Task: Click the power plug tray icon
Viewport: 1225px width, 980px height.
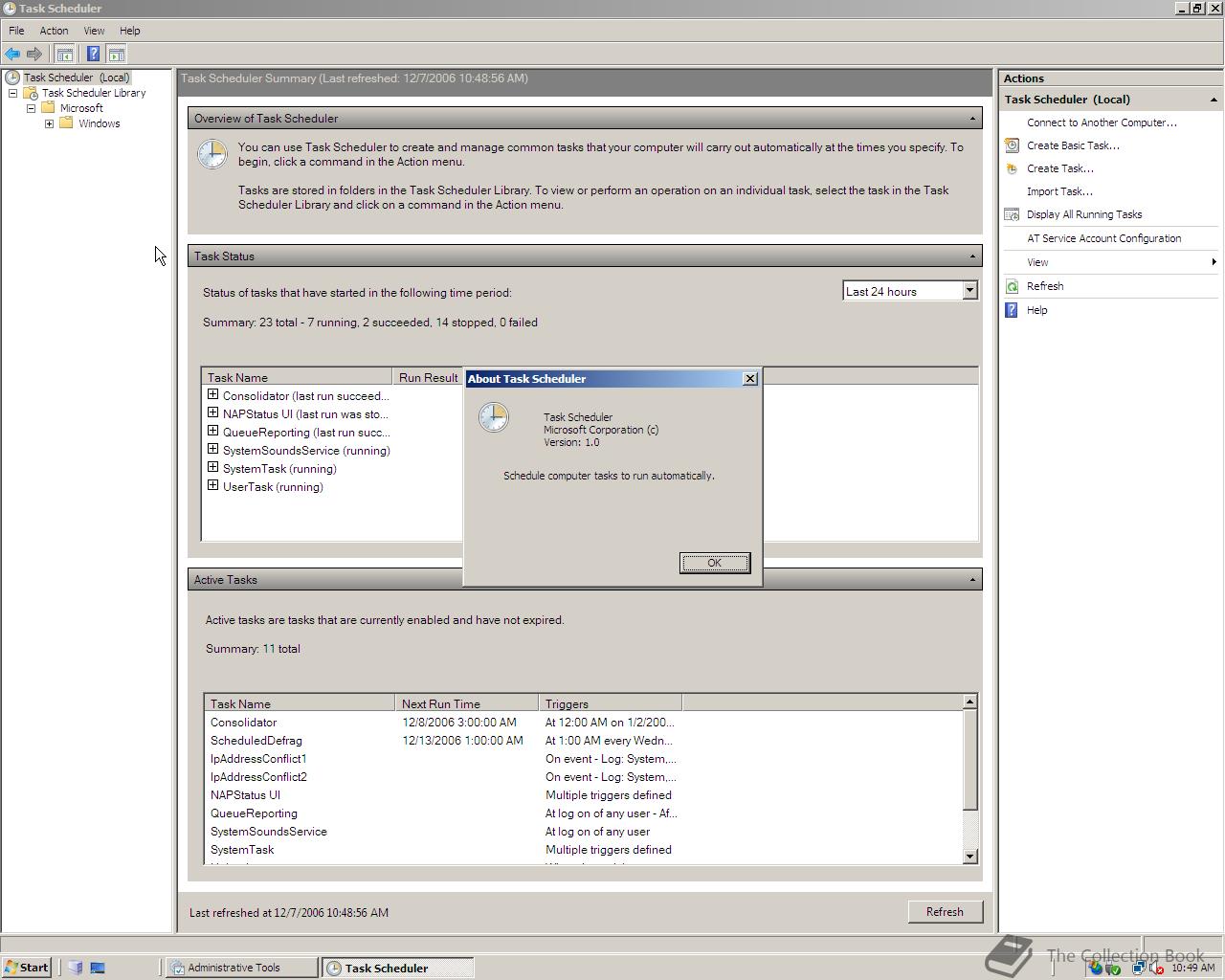Action: point(1112,969)
